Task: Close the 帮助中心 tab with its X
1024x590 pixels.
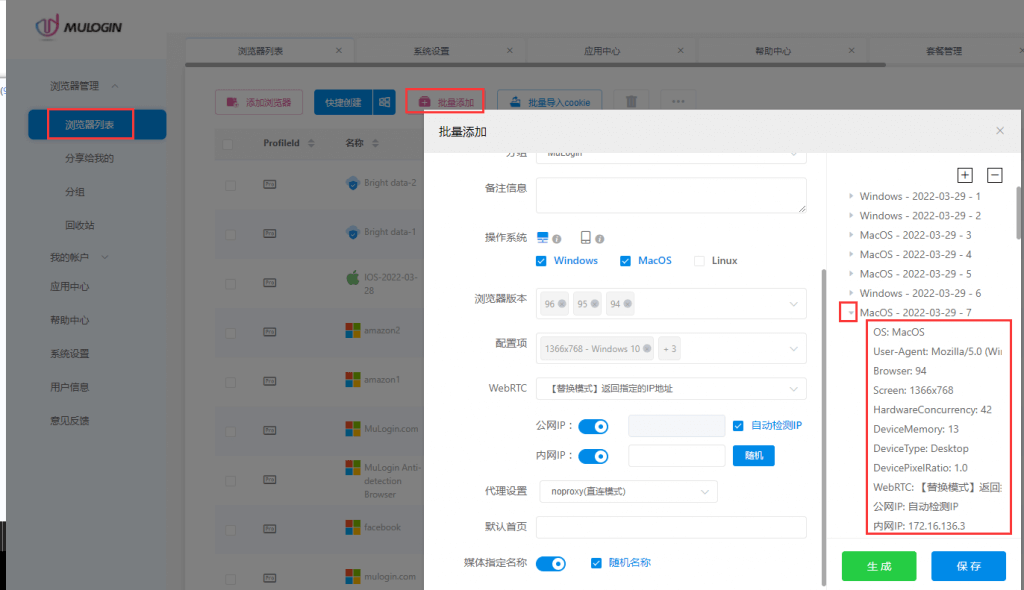Action: click(x=851, y=50)
